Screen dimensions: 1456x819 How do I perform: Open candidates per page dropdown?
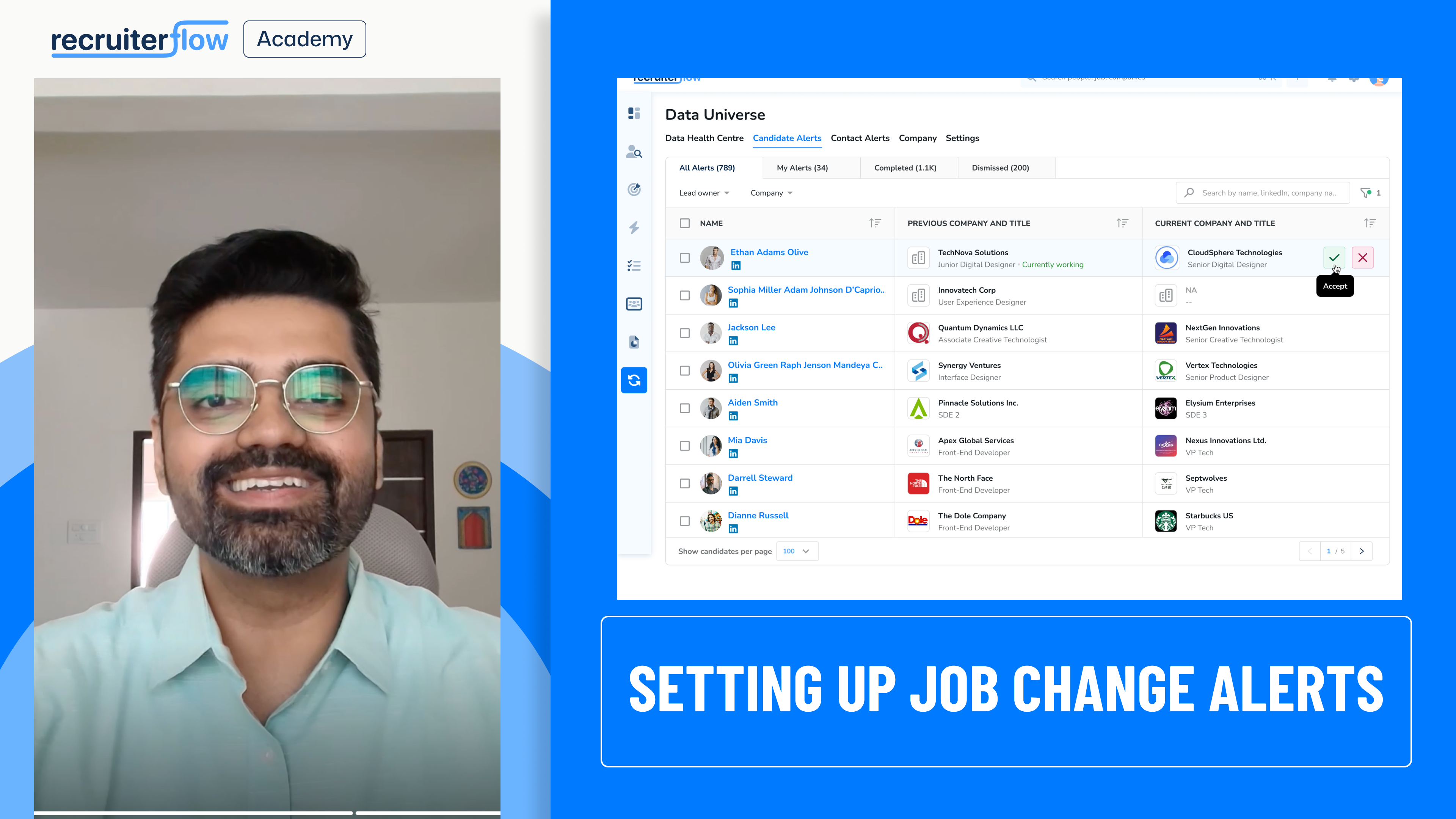(x=796, y=551)
